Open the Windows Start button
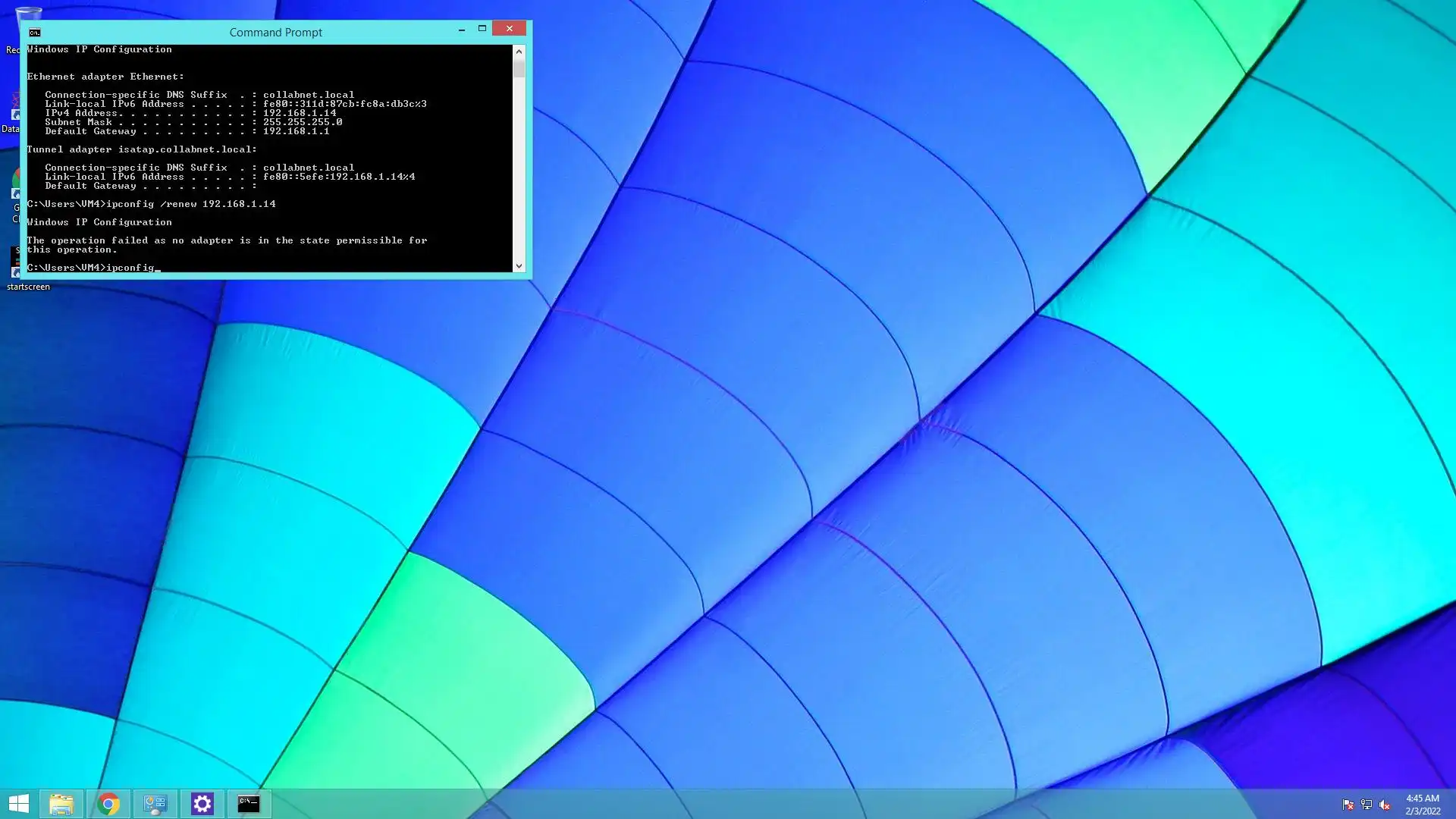1456x819 pixels. tap(18, 804)
